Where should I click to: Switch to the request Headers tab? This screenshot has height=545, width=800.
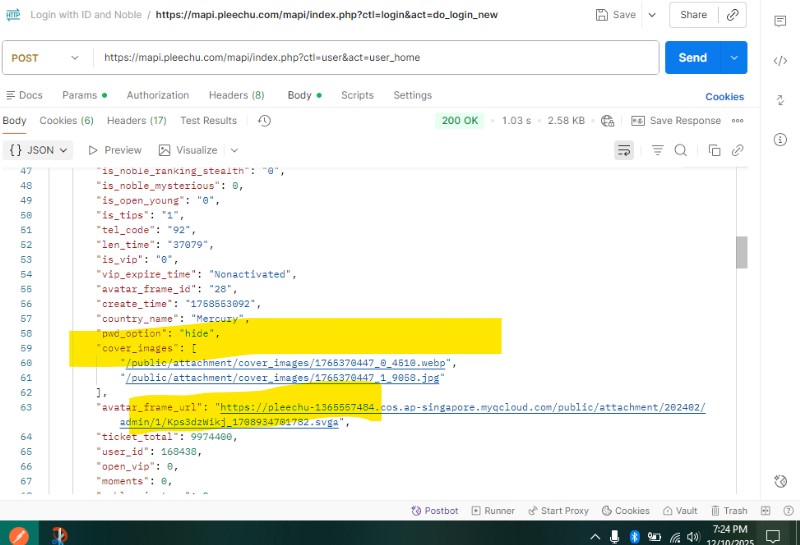tap(236, 95)
